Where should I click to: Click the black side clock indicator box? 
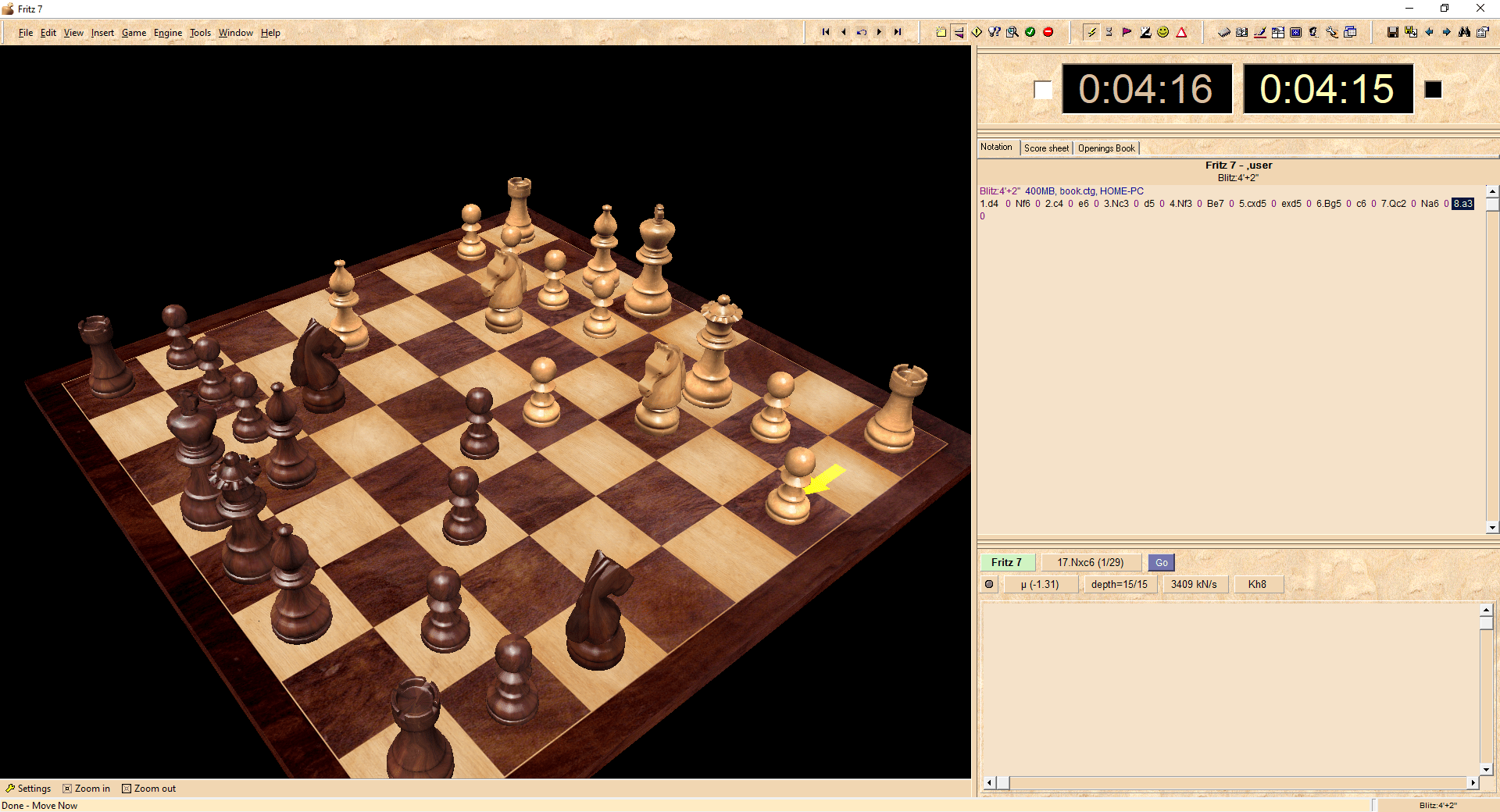pyautogui.click(x=1433, y=90)
